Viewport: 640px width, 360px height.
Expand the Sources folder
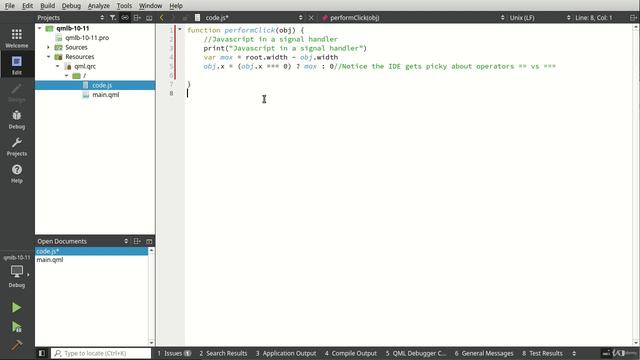[49, 47]
